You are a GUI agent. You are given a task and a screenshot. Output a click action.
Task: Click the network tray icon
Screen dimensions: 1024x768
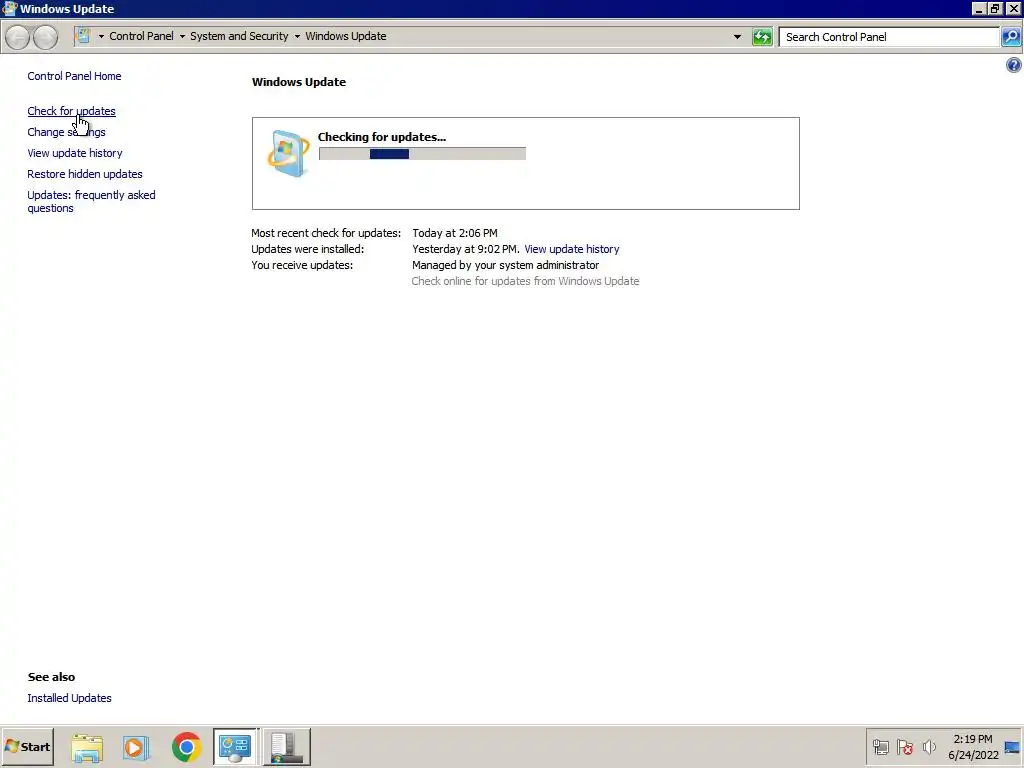pyautogui.click(x=881, y=747)
